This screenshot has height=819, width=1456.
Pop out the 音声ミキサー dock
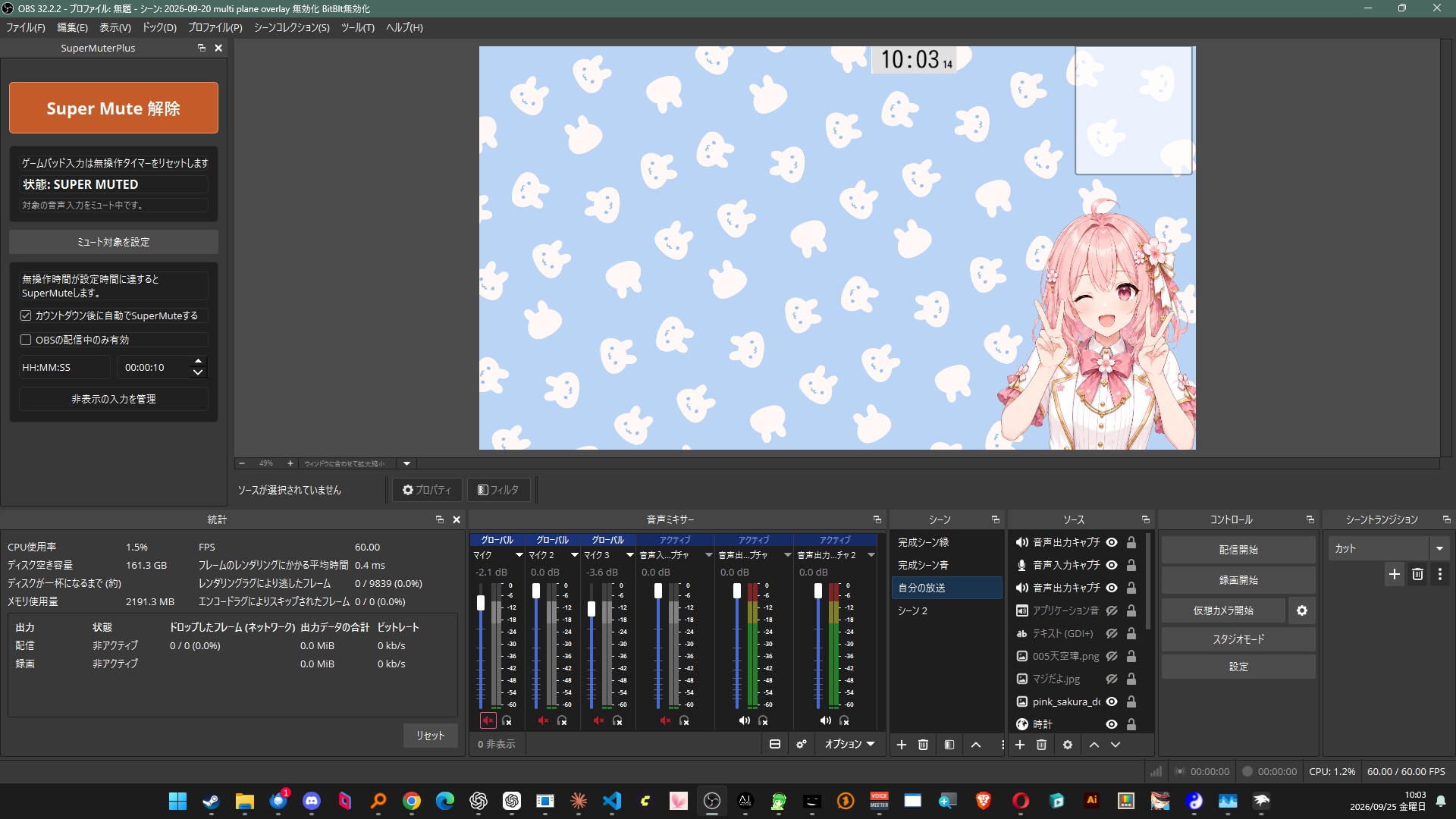tap(877, 519)
